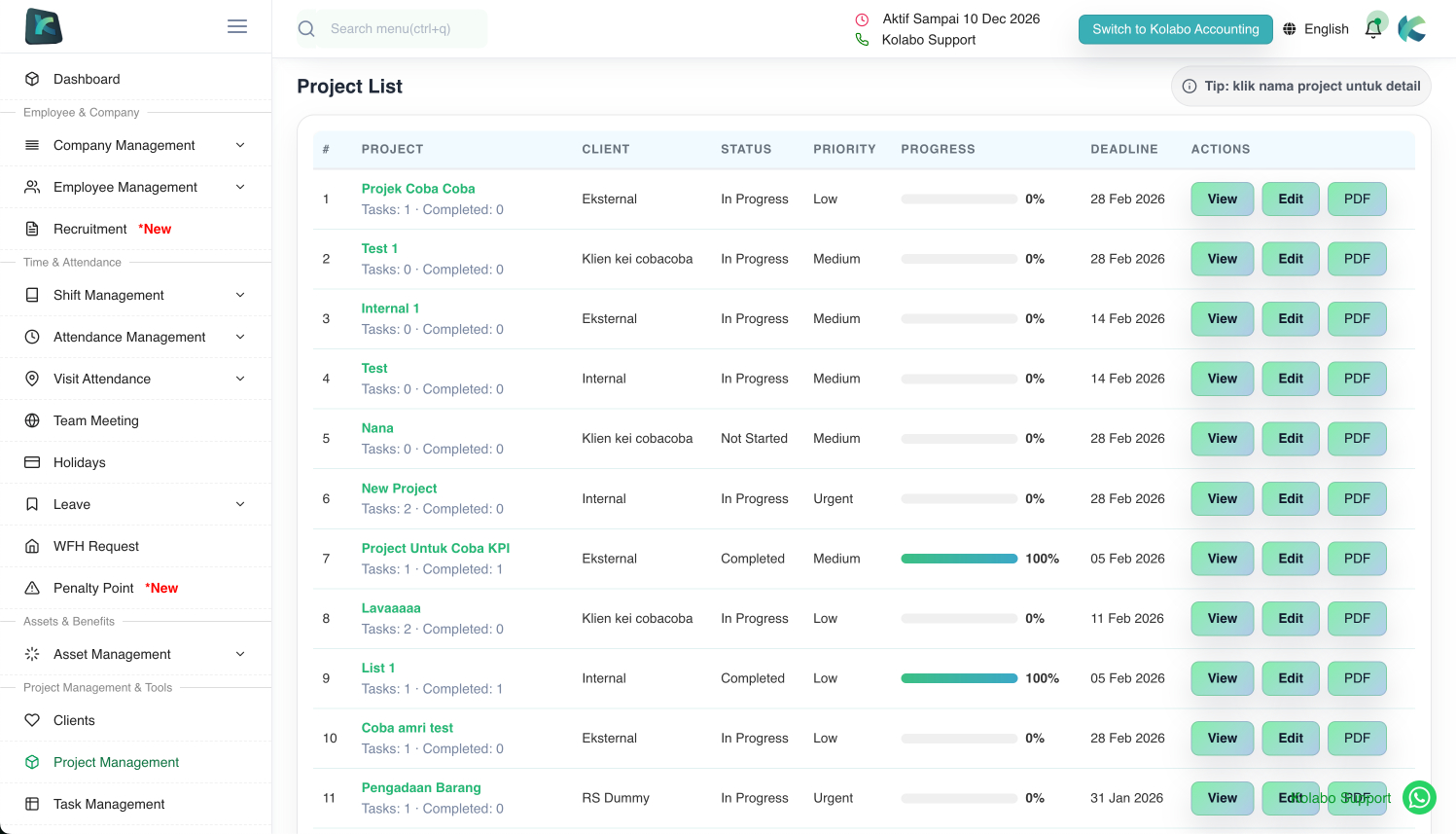Image resolution: width=1456 pixels, height=834 pixels.
Task: Go to Team Meeting menu item
Action: pyautogui.click(x=96, y=420)
